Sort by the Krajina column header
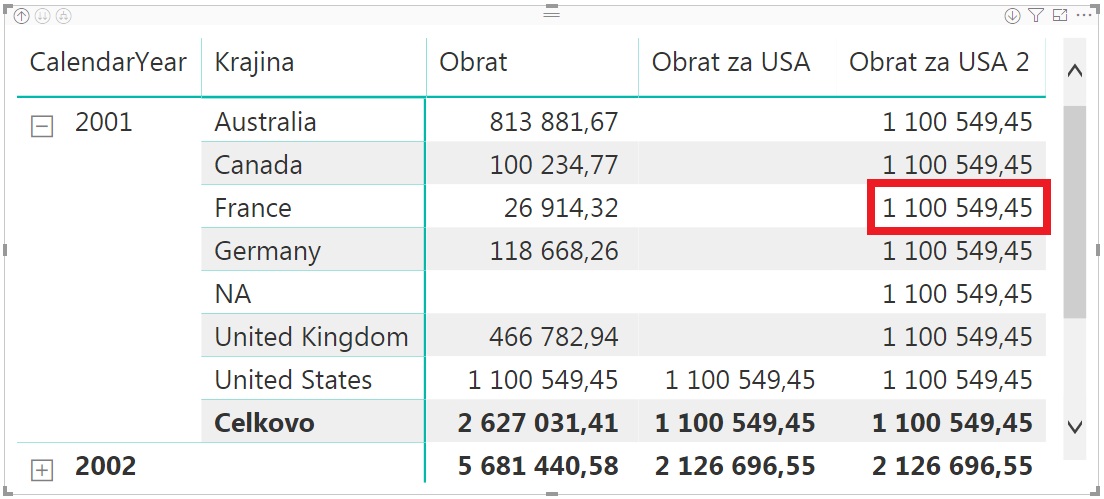The width and height of the screenshot is (1104, 499). point(254,62)
